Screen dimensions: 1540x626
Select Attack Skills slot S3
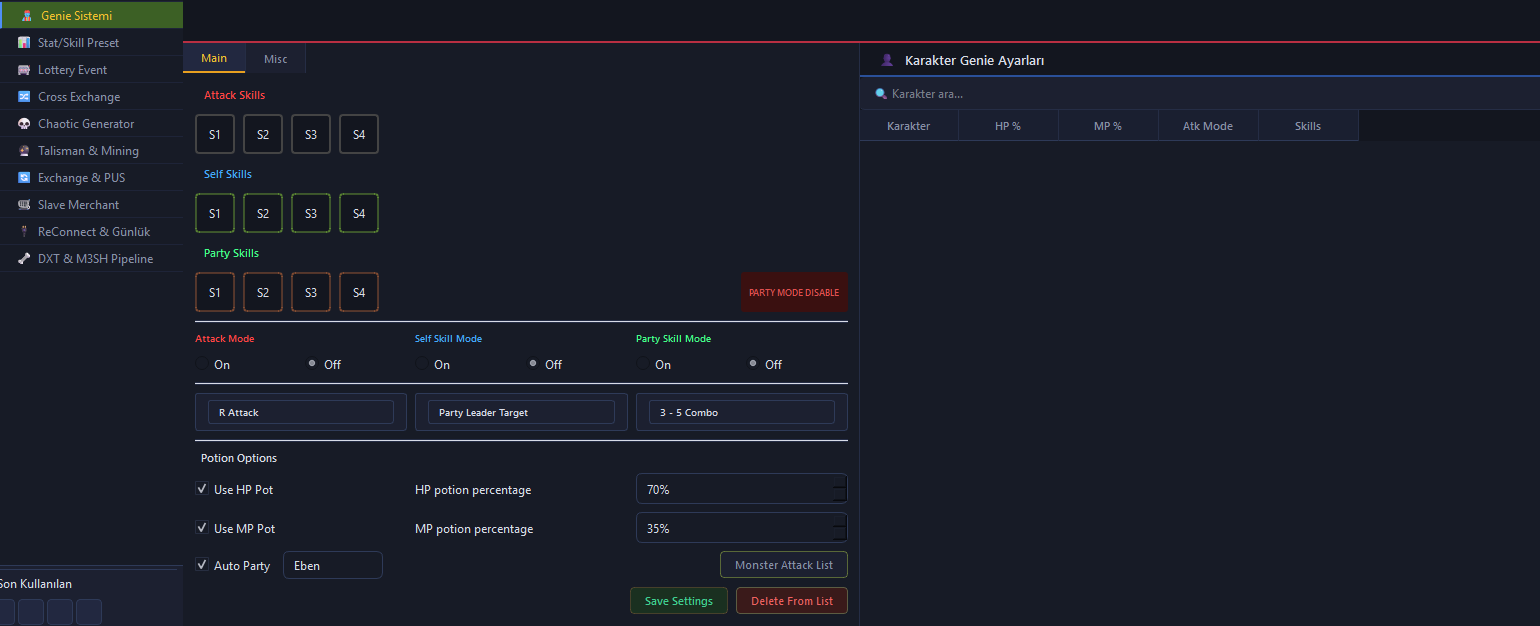[x=311, y=134]
